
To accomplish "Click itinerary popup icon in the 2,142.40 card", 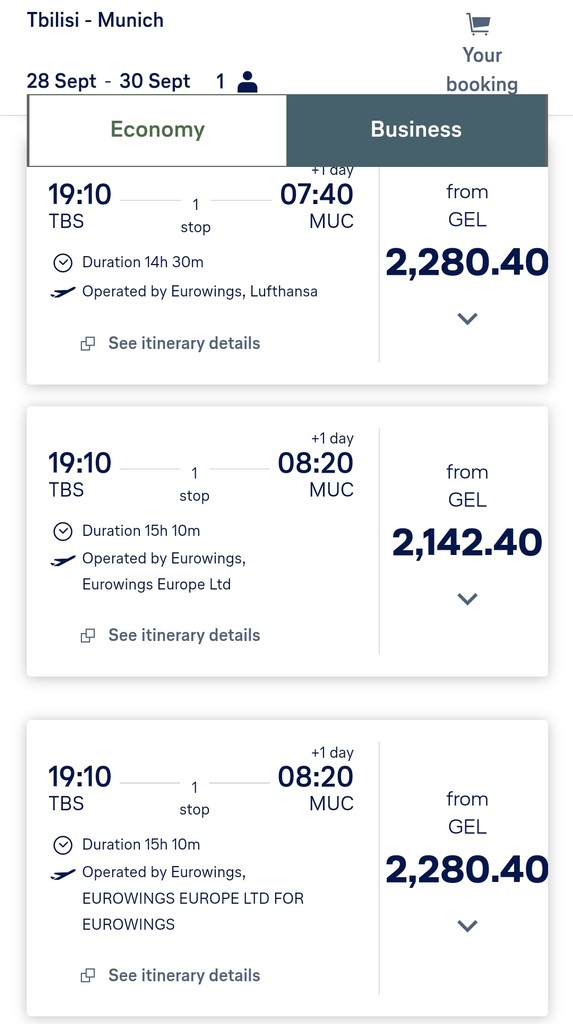I will 88,635.
